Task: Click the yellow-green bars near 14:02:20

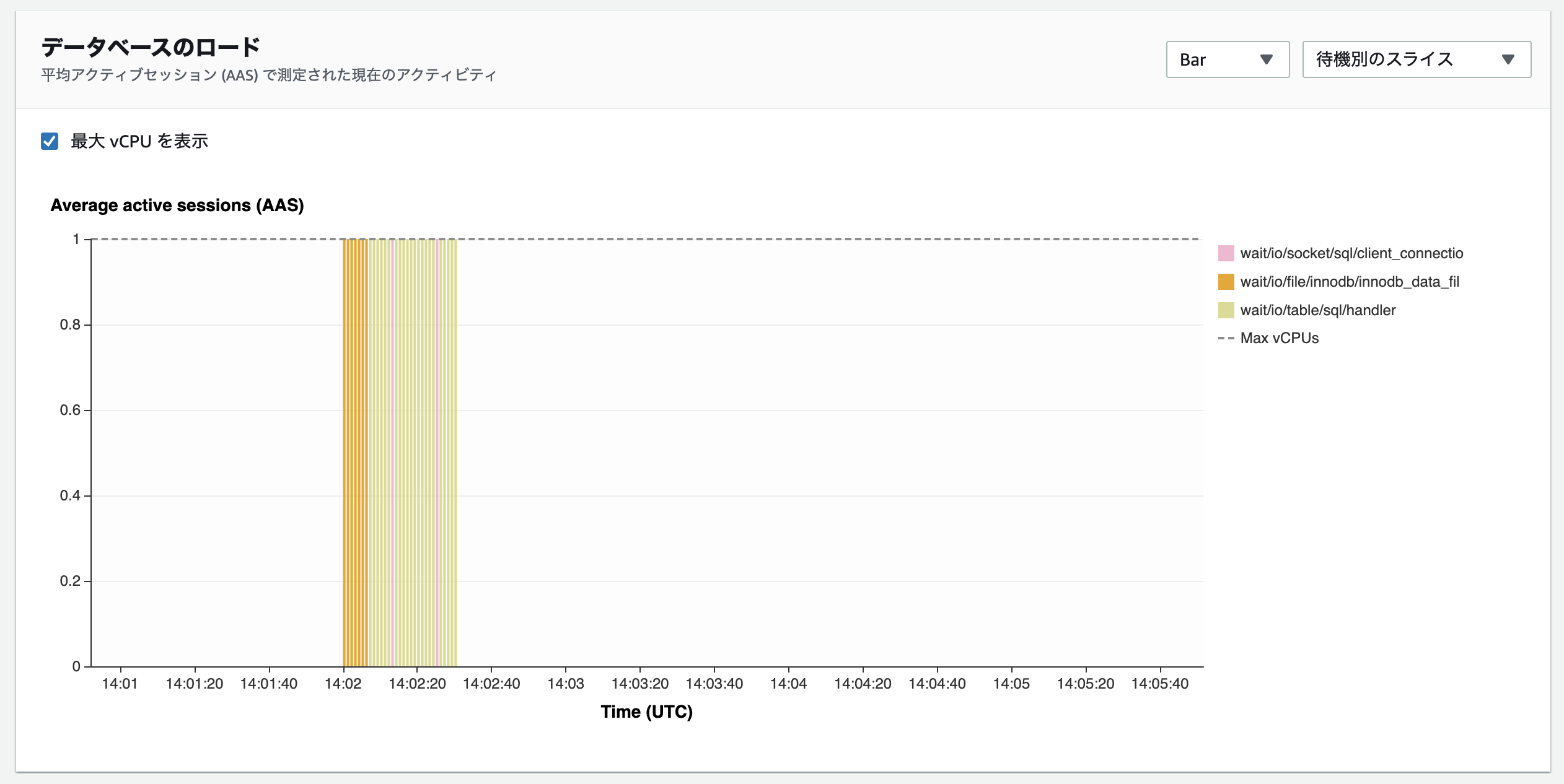Action: pyautogui.click(x=414, y=452)
